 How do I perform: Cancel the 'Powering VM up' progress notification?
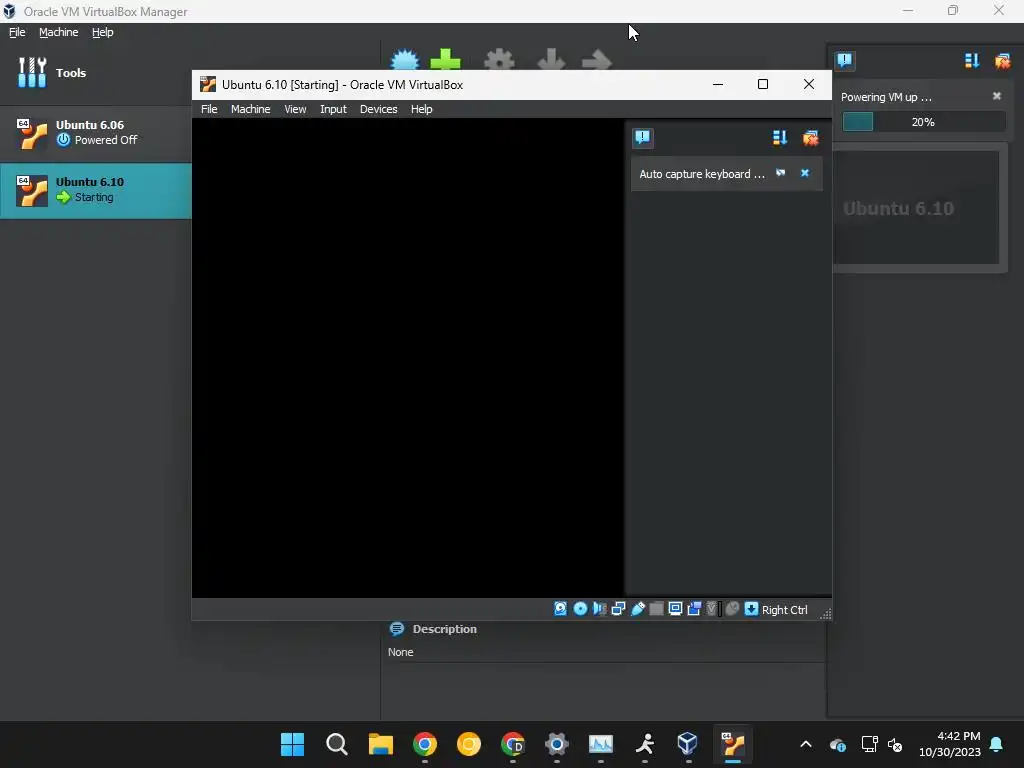tap(997, 96)
